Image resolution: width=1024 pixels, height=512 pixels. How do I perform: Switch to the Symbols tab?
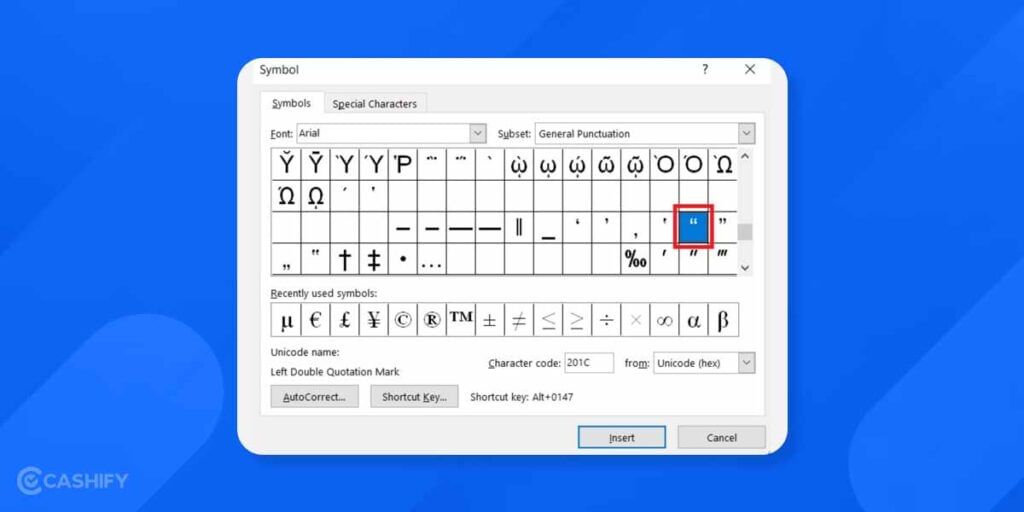(x=291, y=103)
